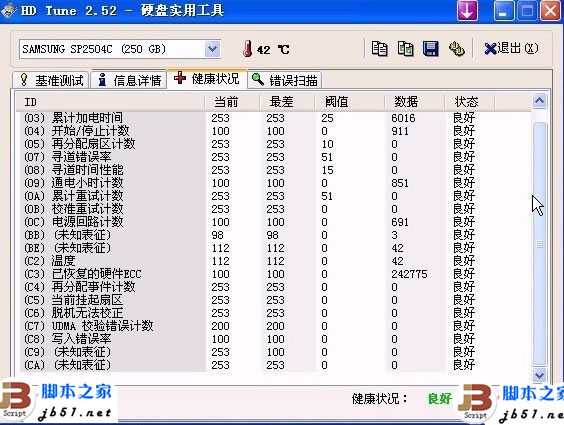Click the scrollbar down arrow

click(x=539, y=375)
